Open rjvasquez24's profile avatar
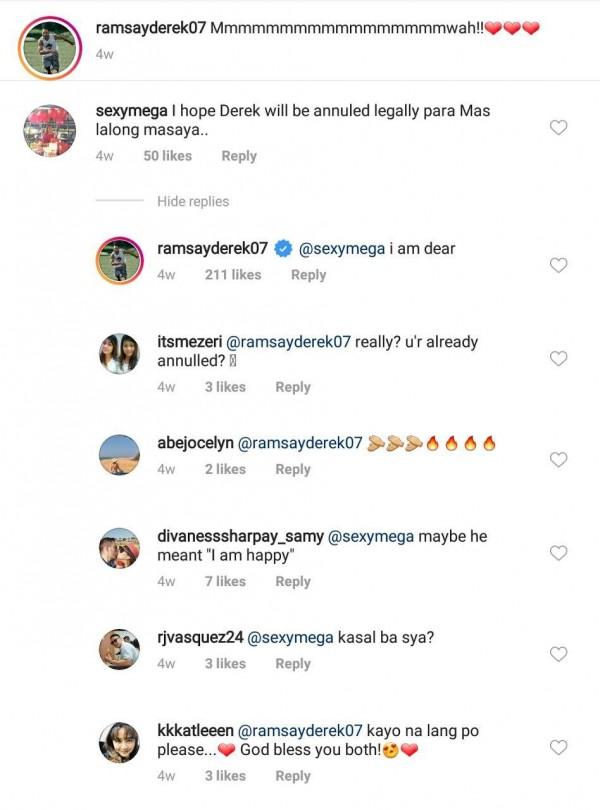The image size is (600, 810). [118, 648]
